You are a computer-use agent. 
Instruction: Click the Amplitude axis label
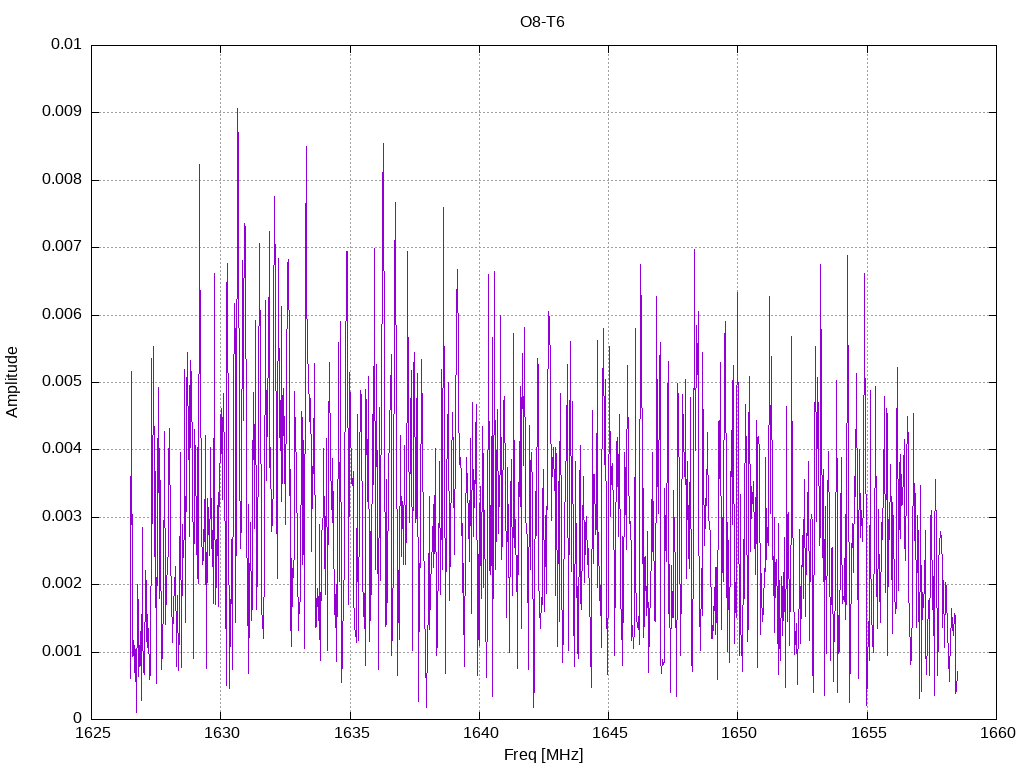12,382
